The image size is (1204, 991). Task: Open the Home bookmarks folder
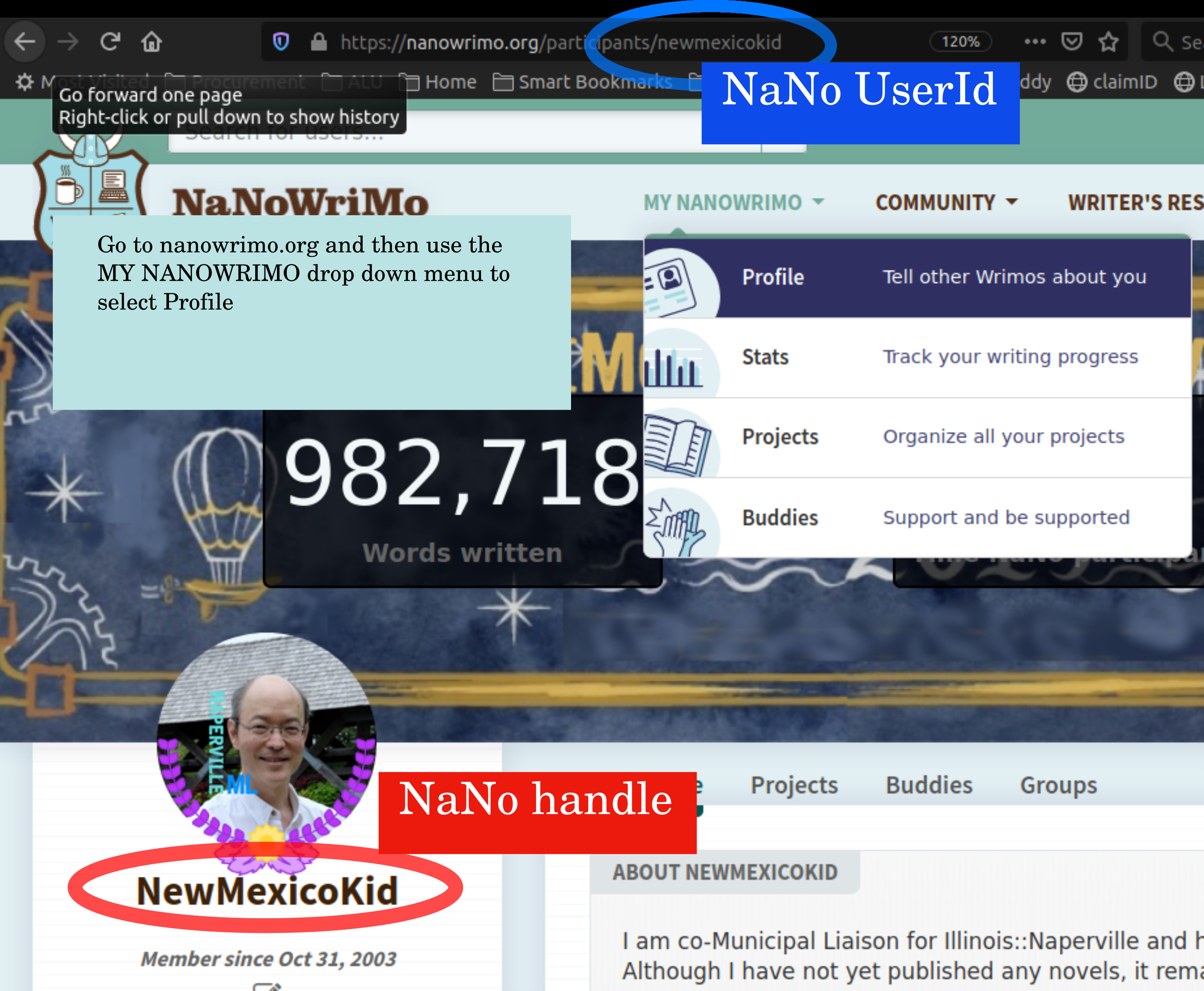[x=437, y=82]
